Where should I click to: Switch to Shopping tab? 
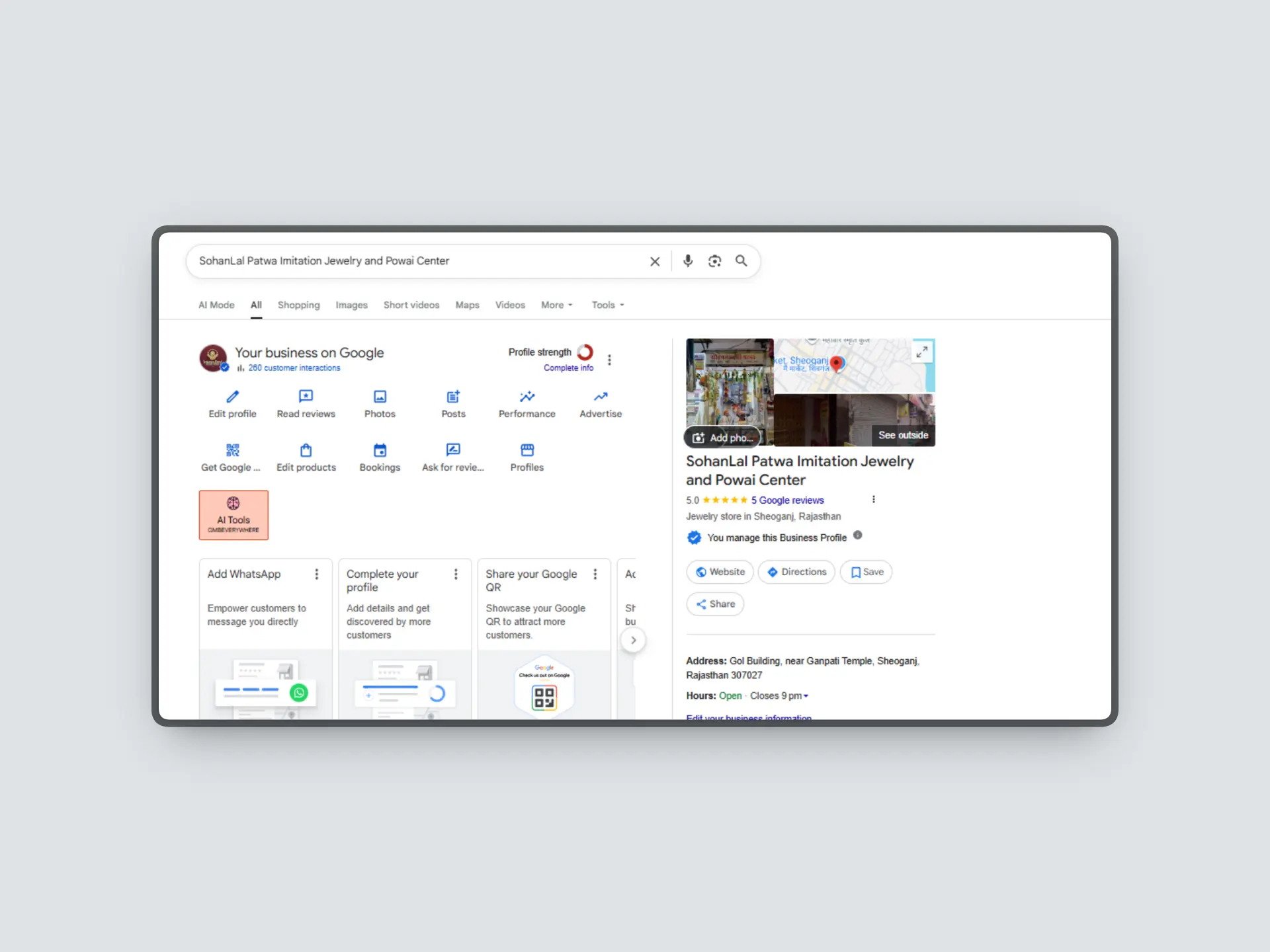298,305
